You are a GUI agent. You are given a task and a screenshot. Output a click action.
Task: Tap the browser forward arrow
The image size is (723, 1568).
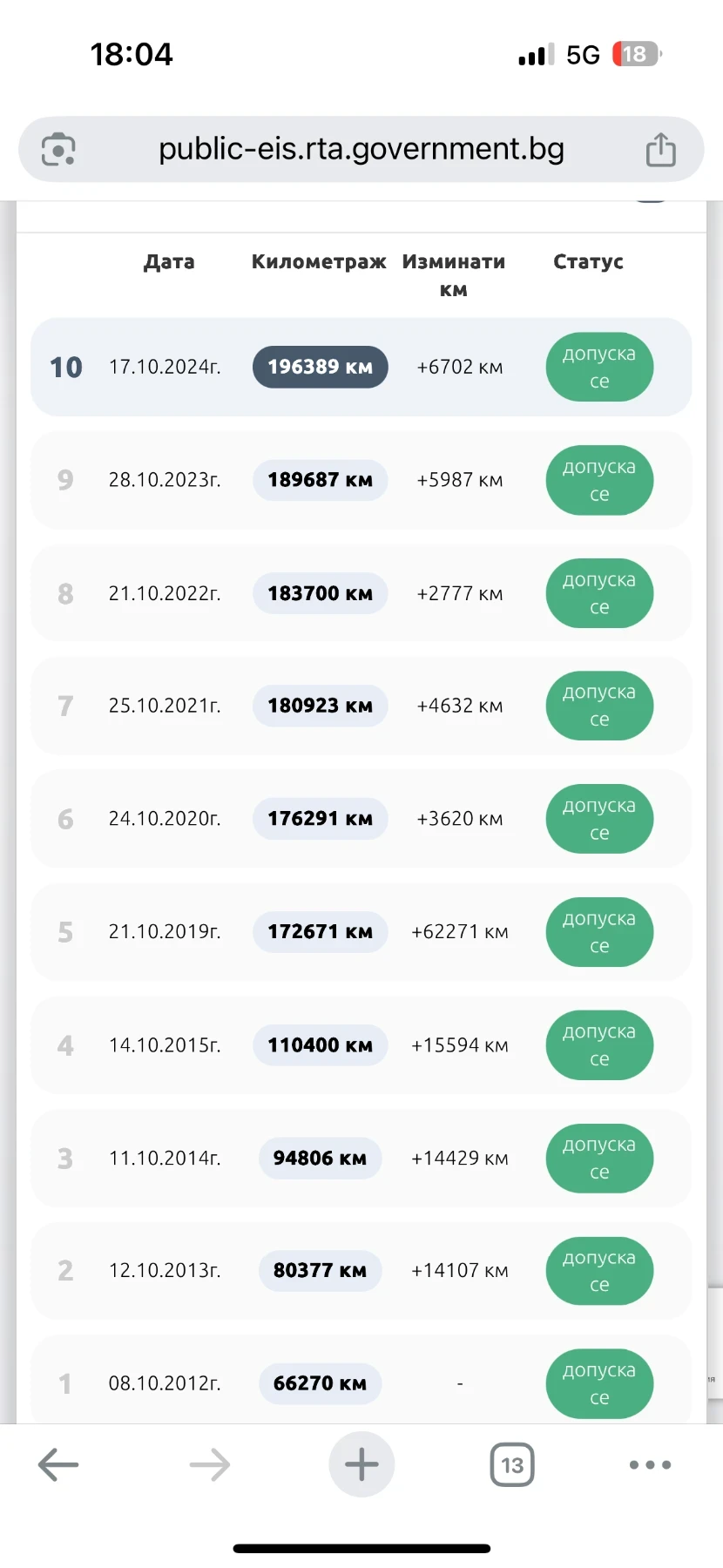210,1464
